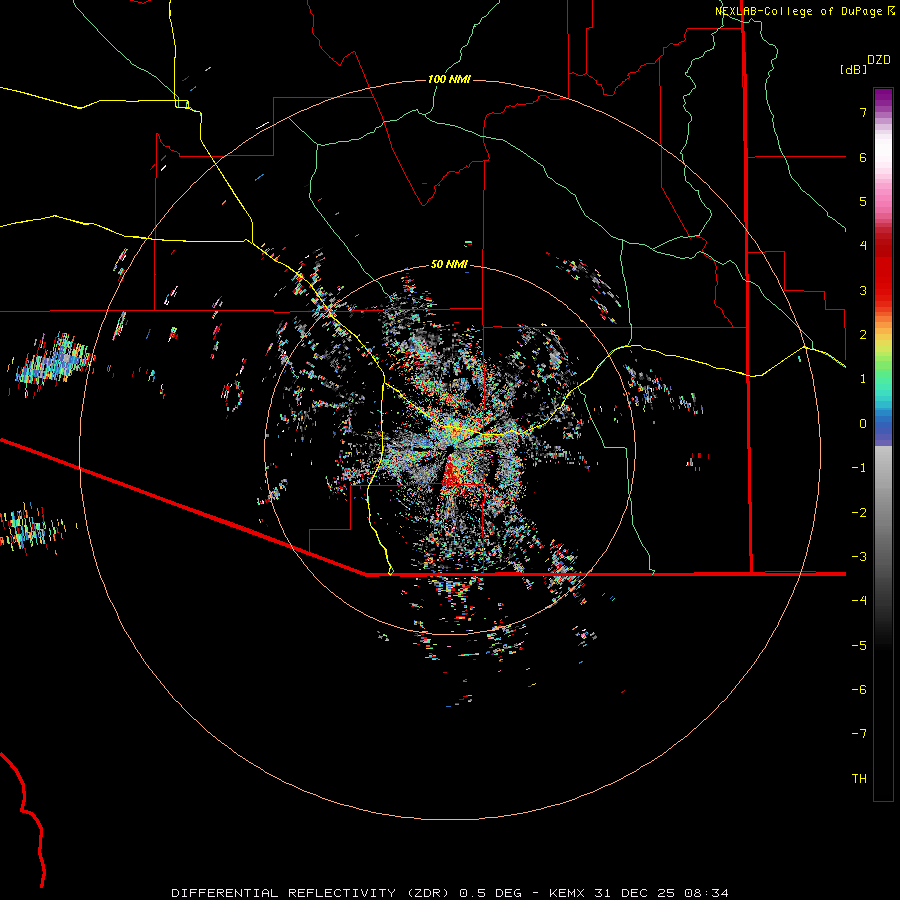Click the 1 value on color scale

pos(863,379)
